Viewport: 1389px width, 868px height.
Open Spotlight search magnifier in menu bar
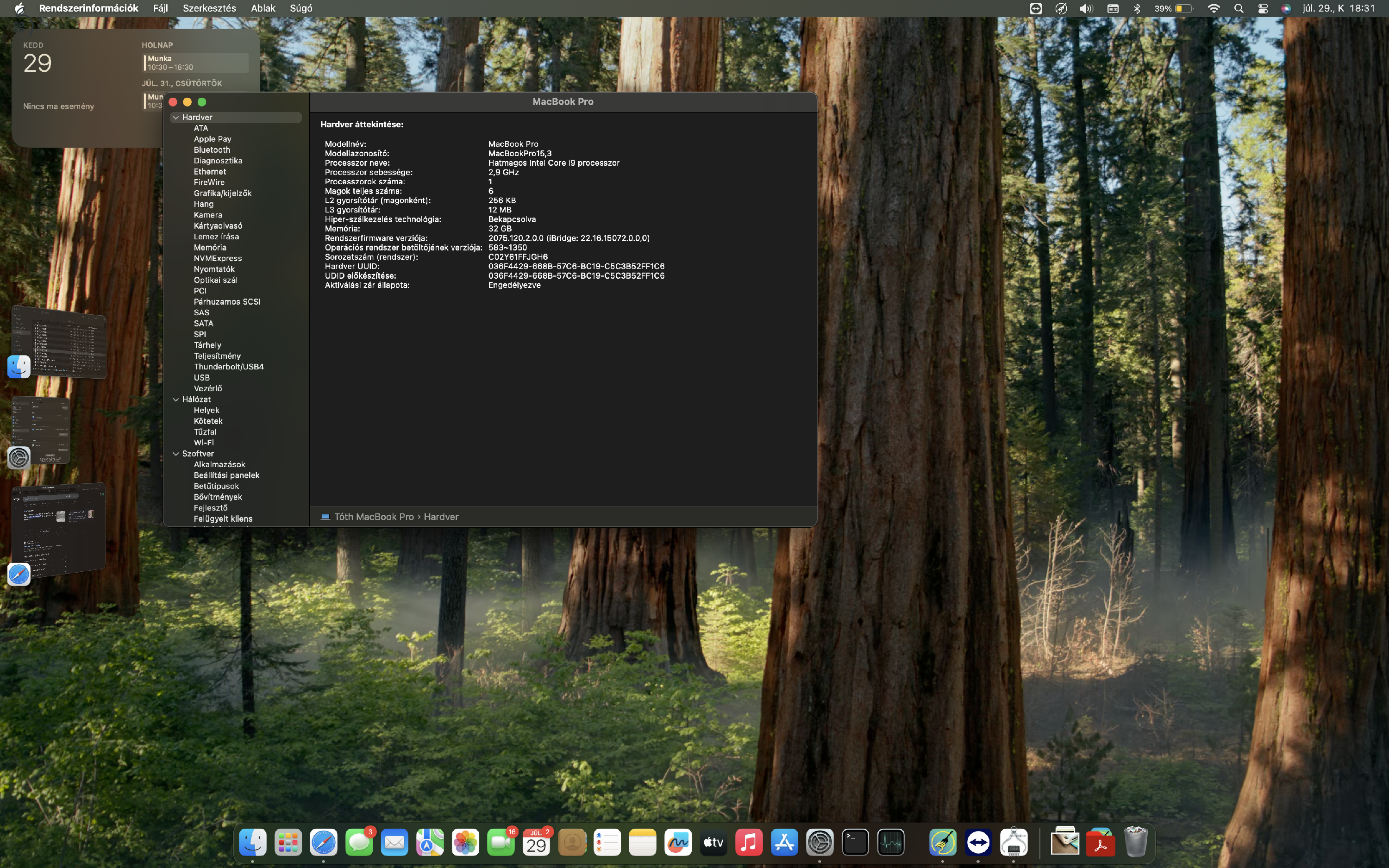point(1239,9)
